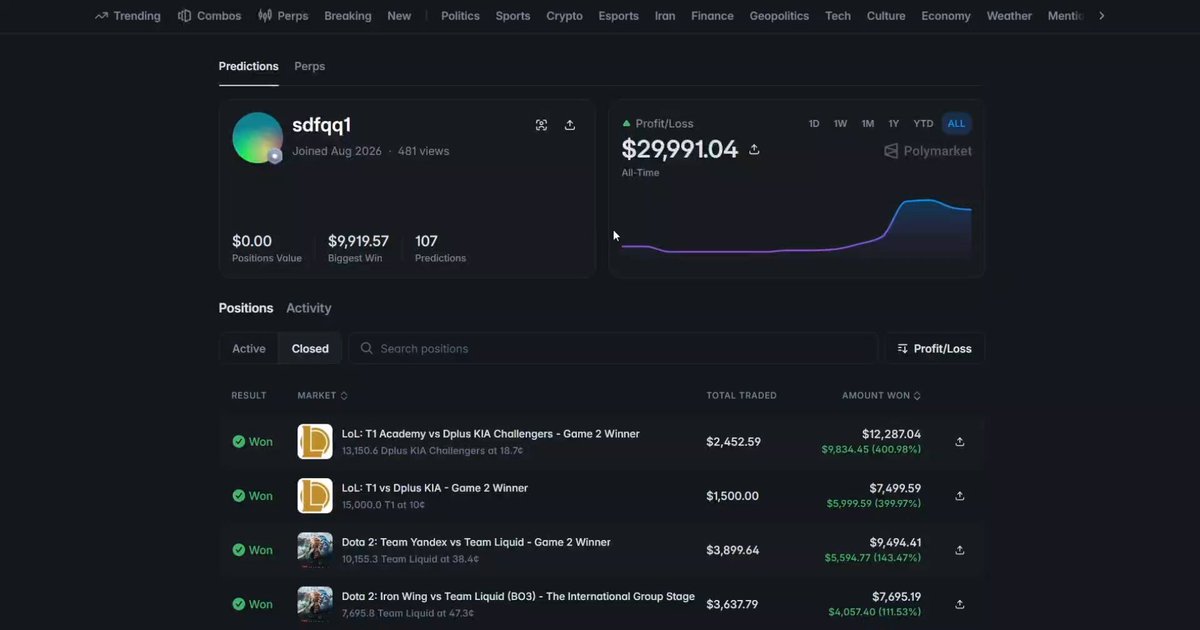Image resolution: width=1200 pixels, height=630 pixels.
Task: Click Won checkmark for Team Yandex row
Action: [239, 550]
